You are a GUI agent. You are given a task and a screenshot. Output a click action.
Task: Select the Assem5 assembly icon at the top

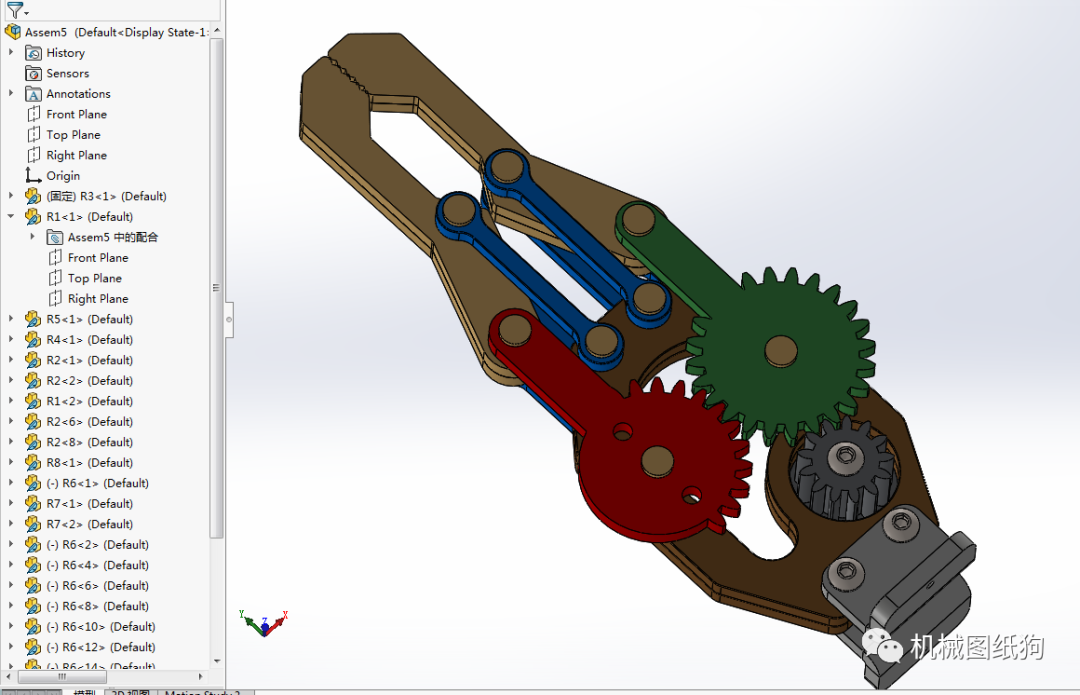pyautogui.click(x=14, y=31)
